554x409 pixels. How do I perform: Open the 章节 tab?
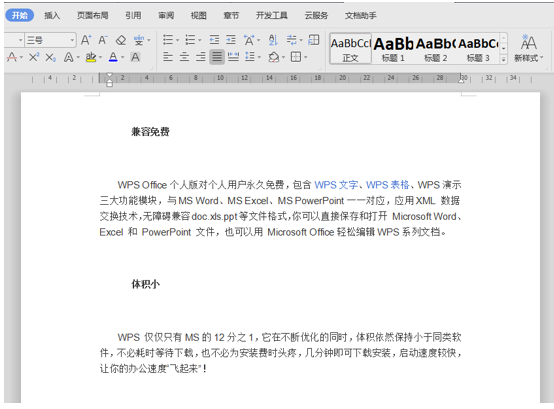(231, 15)
